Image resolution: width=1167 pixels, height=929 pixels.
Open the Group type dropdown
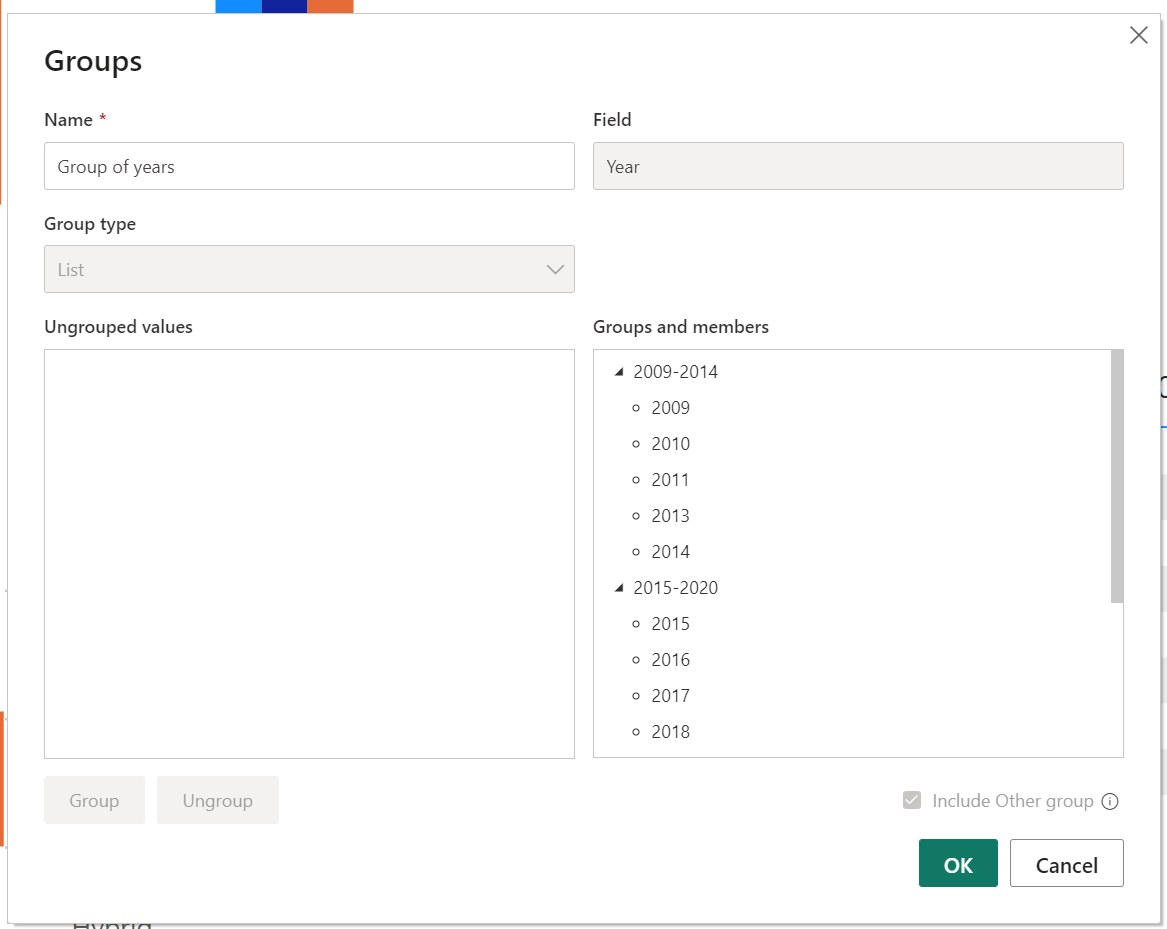pyautogui.click(x=309, y=269)
